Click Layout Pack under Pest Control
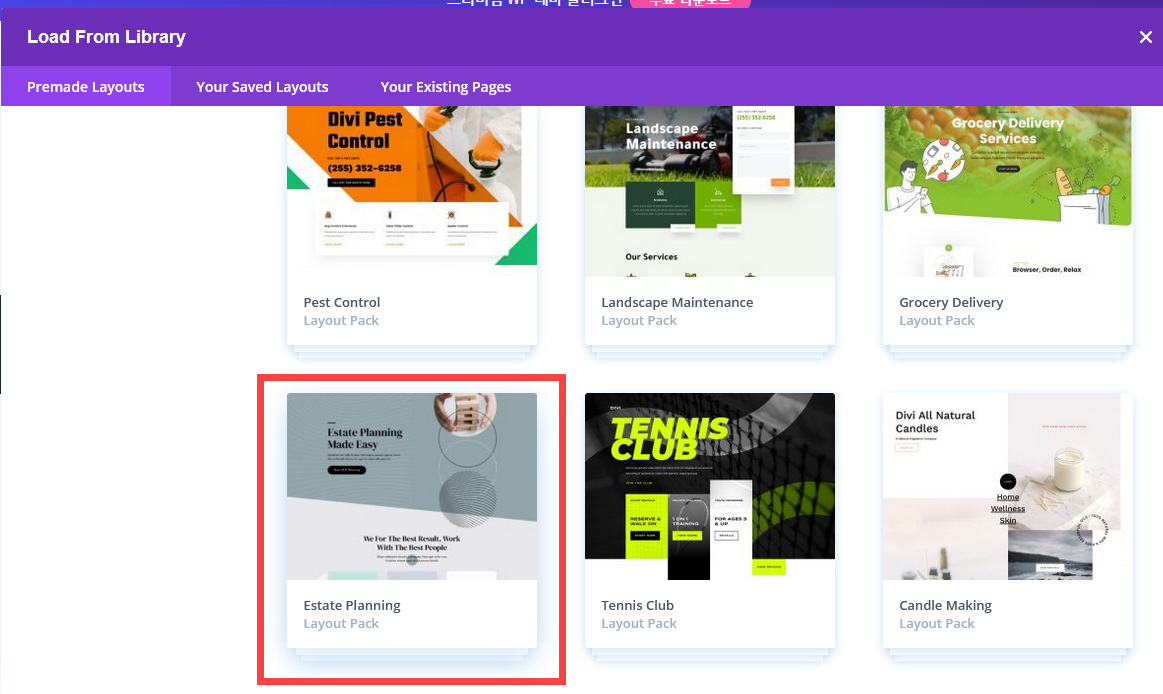 pyautogui.click(x=341, y=321)
